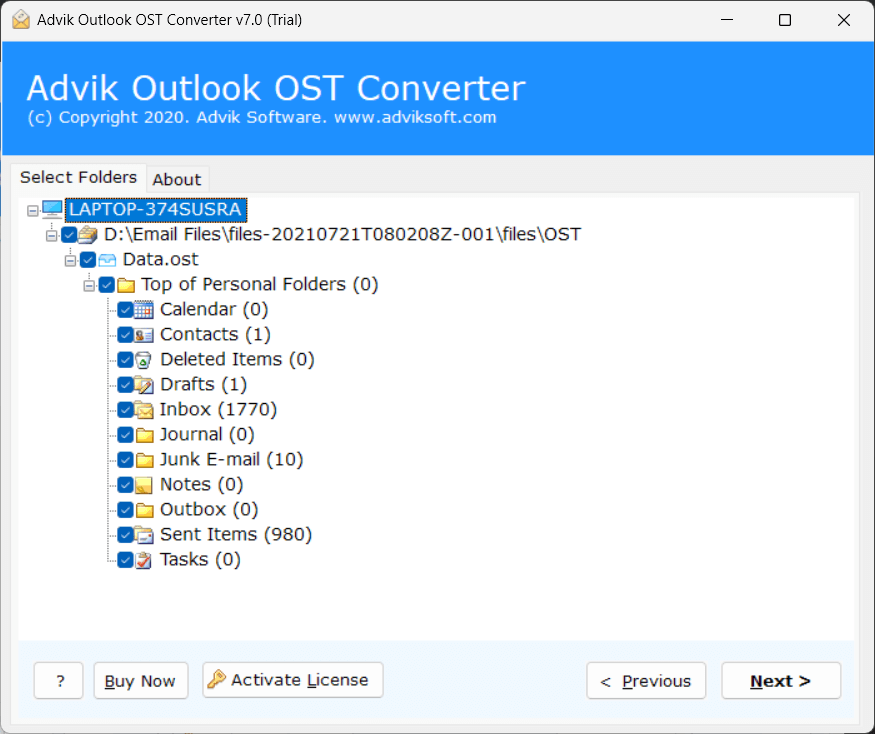Screen dimensions: 875x734
Task: Click the Advik app icon in title bar
Action: pos(21,20)
